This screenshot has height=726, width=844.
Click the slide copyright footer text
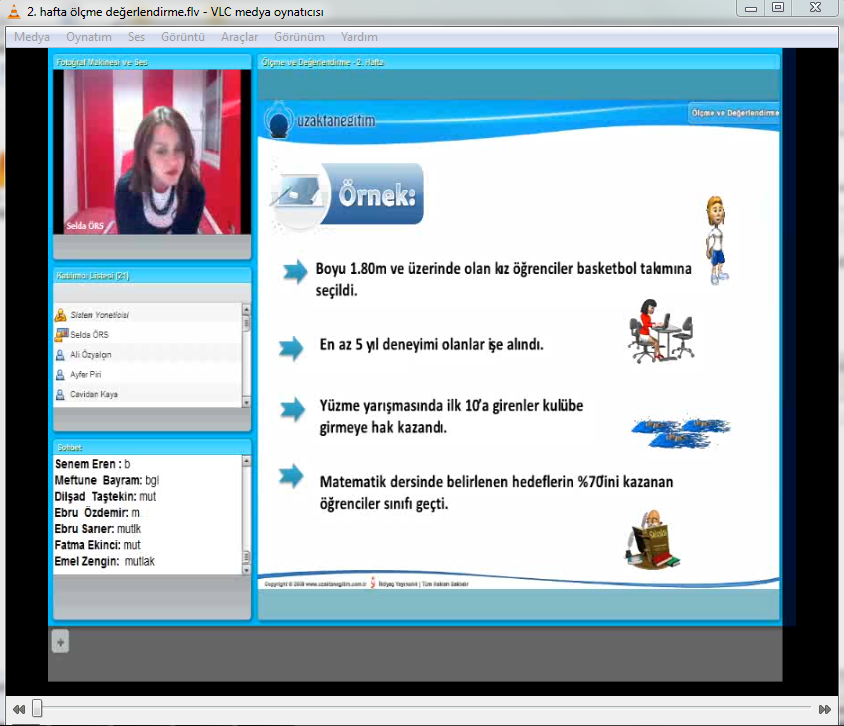point(367,583)
